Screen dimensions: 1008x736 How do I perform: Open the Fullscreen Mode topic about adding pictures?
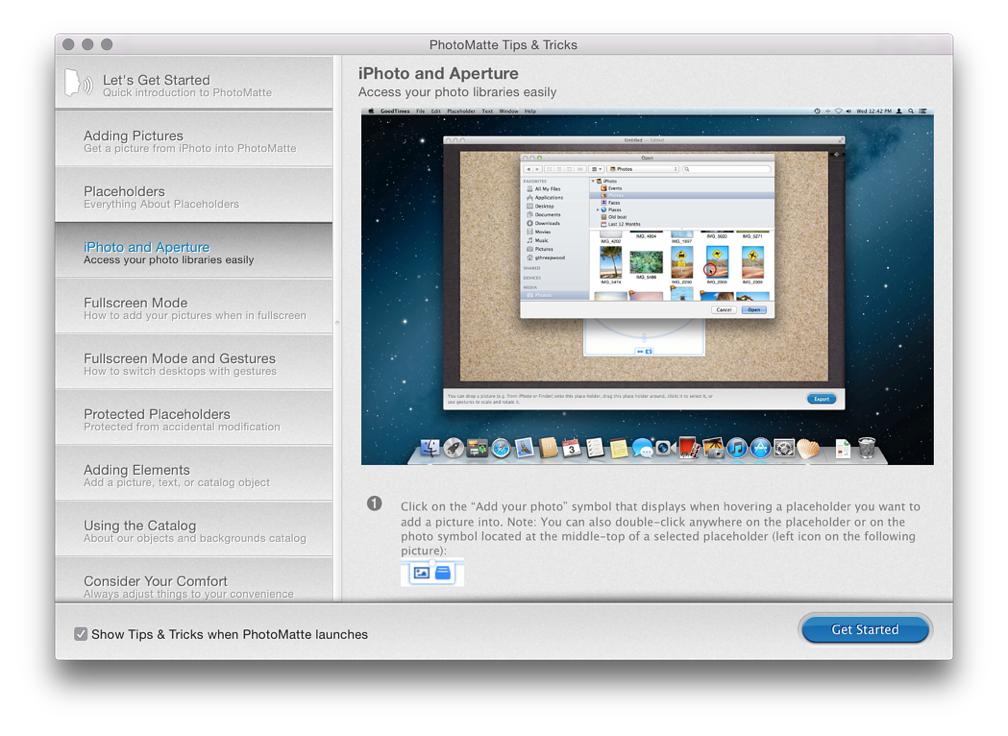194,307
